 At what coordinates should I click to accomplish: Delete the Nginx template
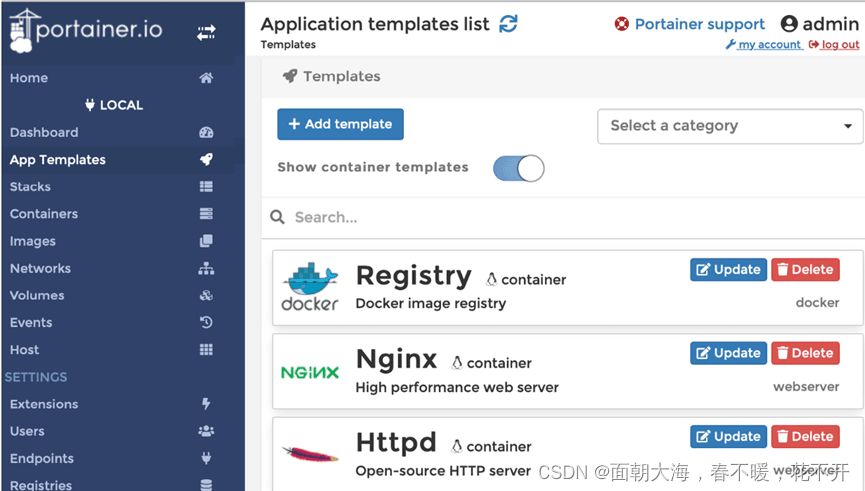tap(805, 353)
